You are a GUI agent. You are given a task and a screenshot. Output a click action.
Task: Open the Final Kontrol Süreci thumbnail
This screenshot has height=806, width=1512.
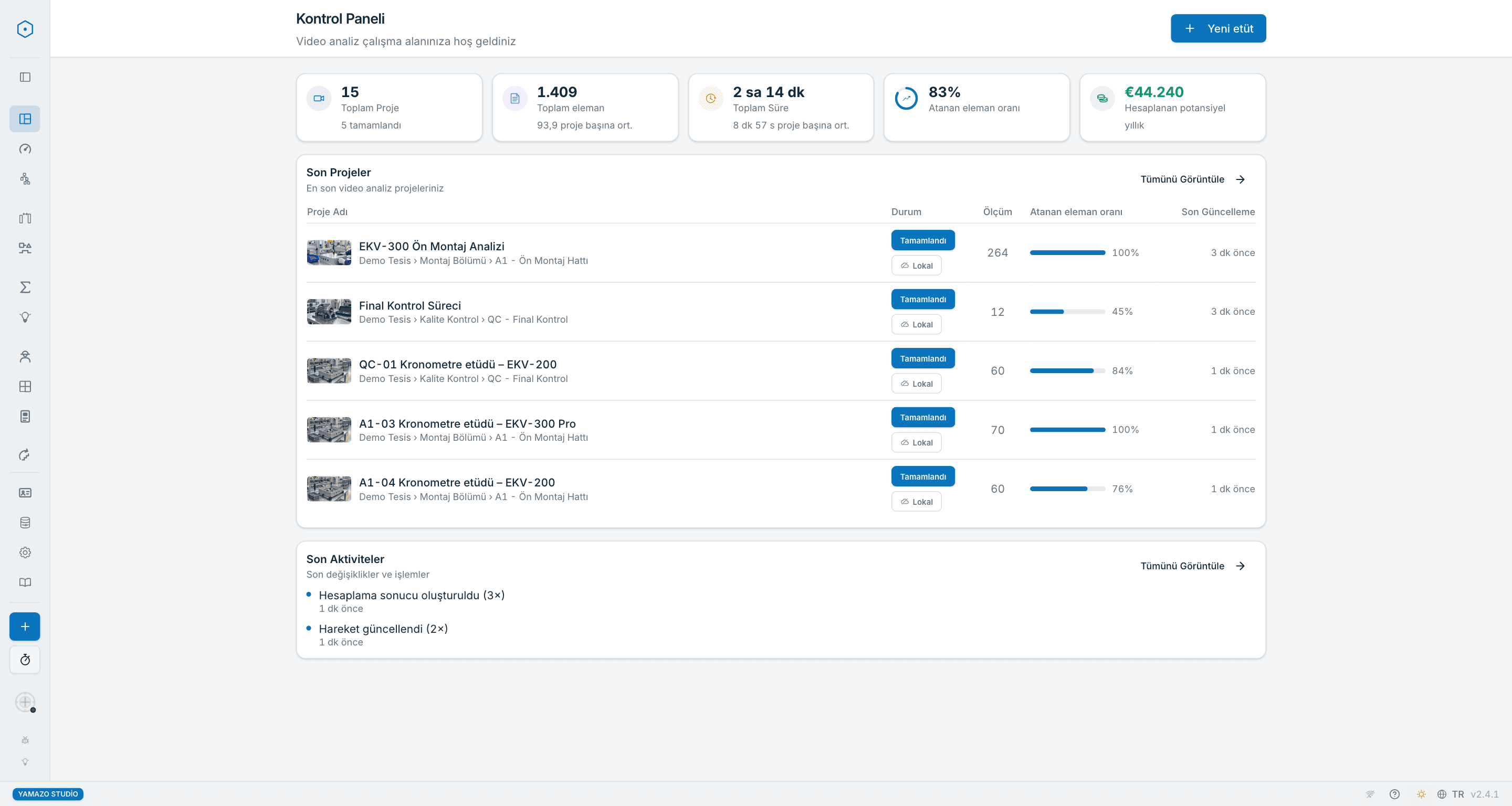pos(329,312)
